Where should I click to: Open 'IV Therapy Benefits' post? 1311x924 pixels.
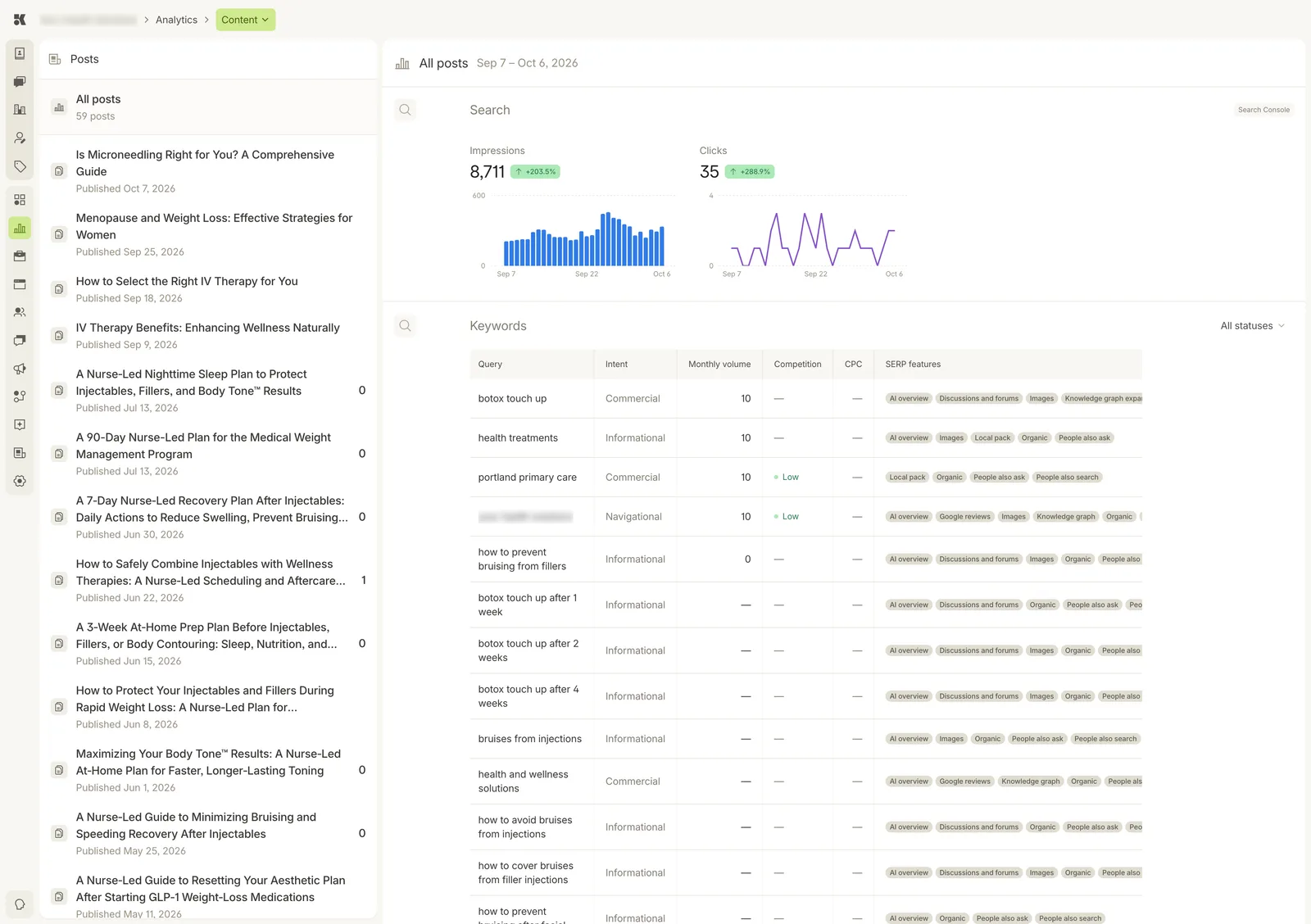click(208, 336)
